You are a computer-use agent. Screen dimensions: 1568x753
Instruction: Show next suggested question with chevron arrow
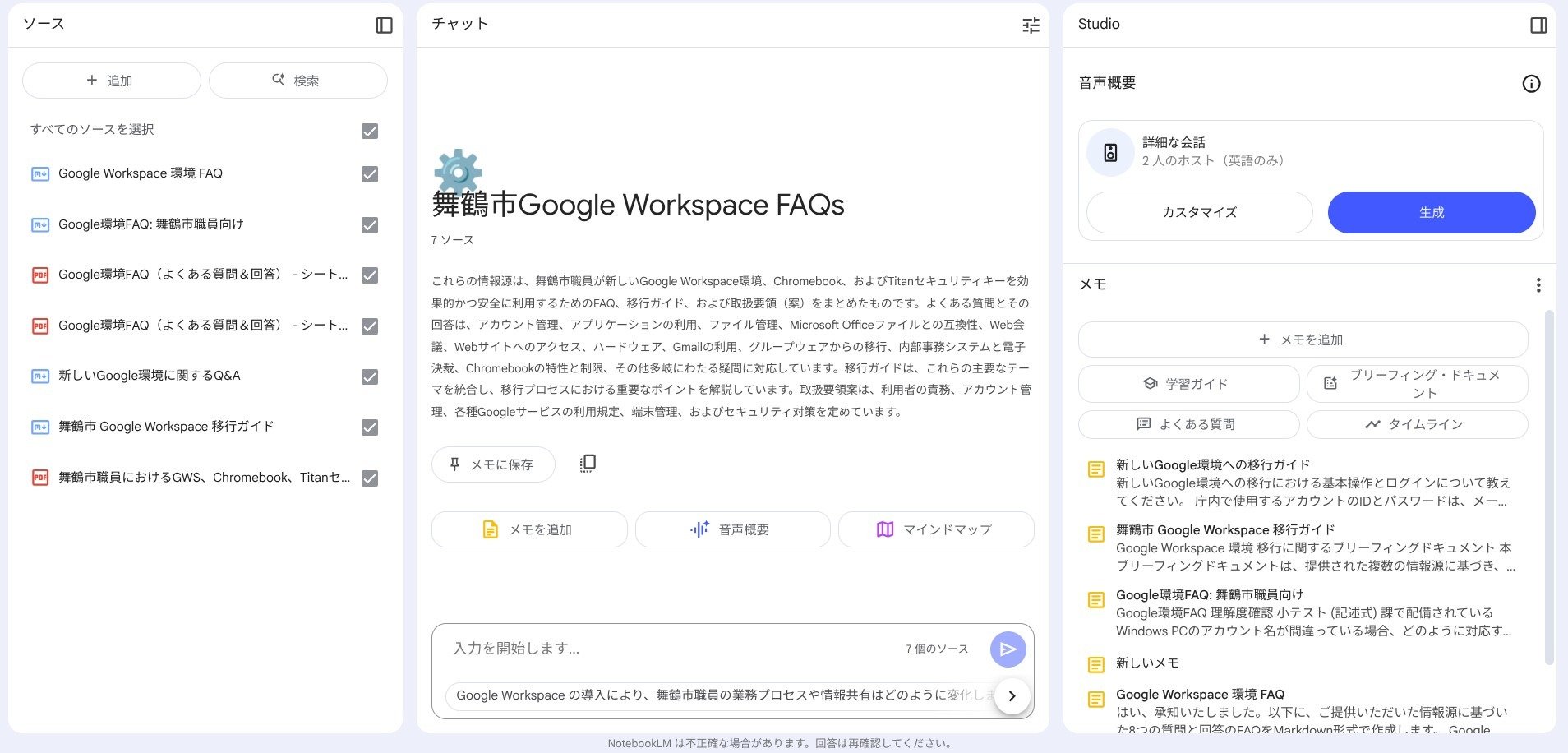[1012, 695]
